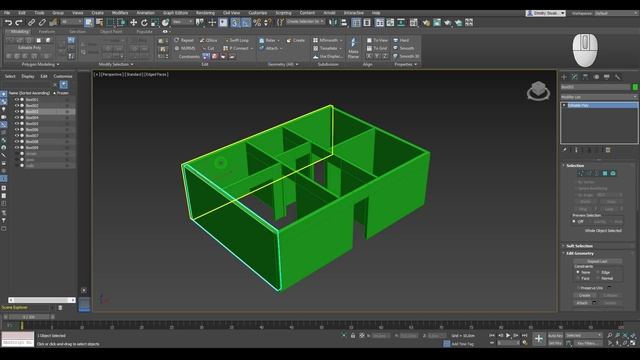Click the object name input field
This screenshot has height=360, width=640.
coord(596,87)
